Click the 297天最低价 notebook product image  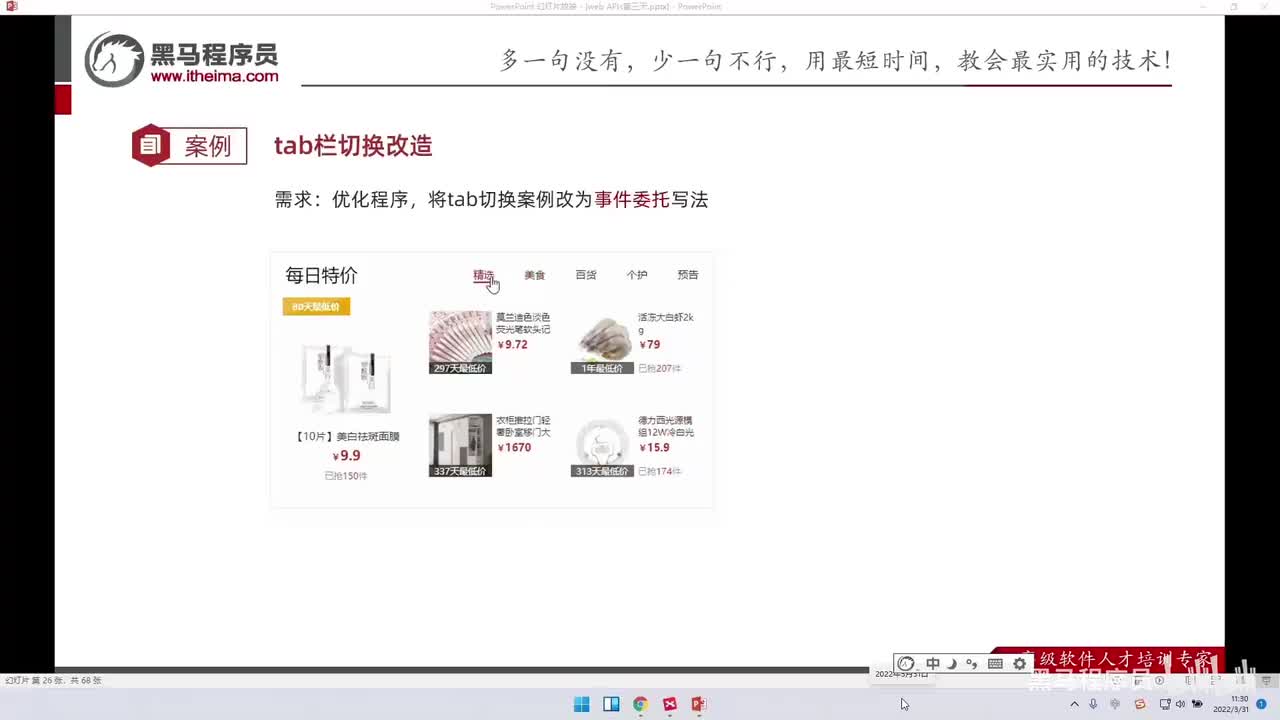click(460, 342)
